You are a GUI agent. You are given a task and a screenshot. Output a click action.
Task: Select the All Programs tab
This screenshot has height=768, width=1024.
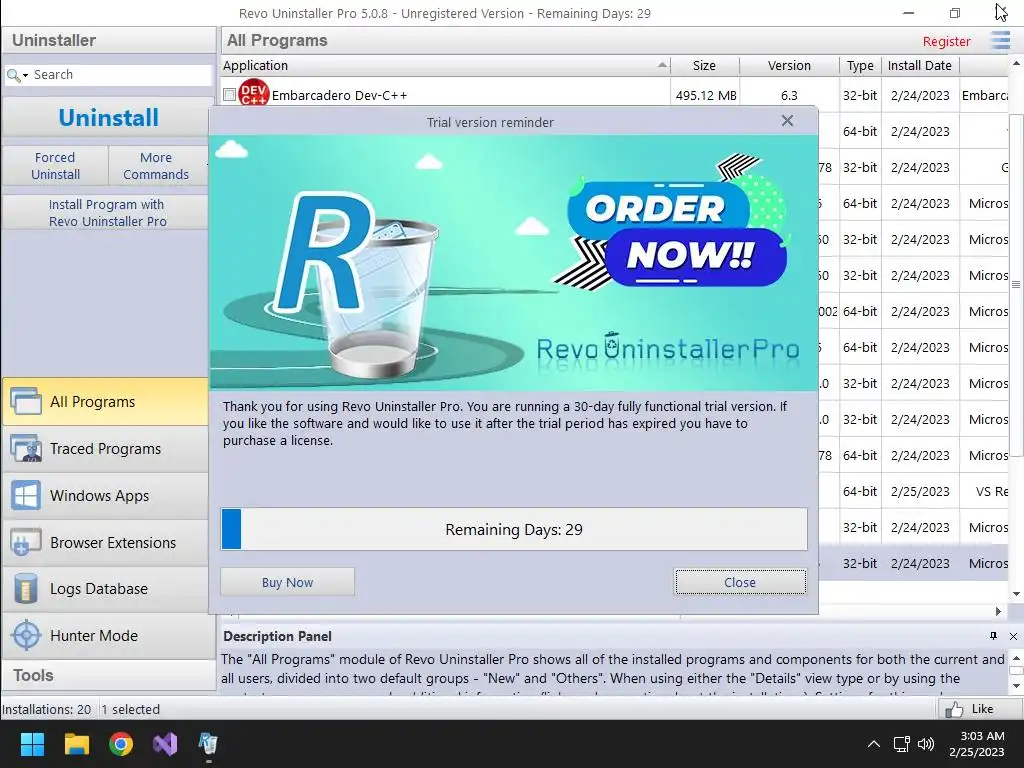tap(106, 402)
